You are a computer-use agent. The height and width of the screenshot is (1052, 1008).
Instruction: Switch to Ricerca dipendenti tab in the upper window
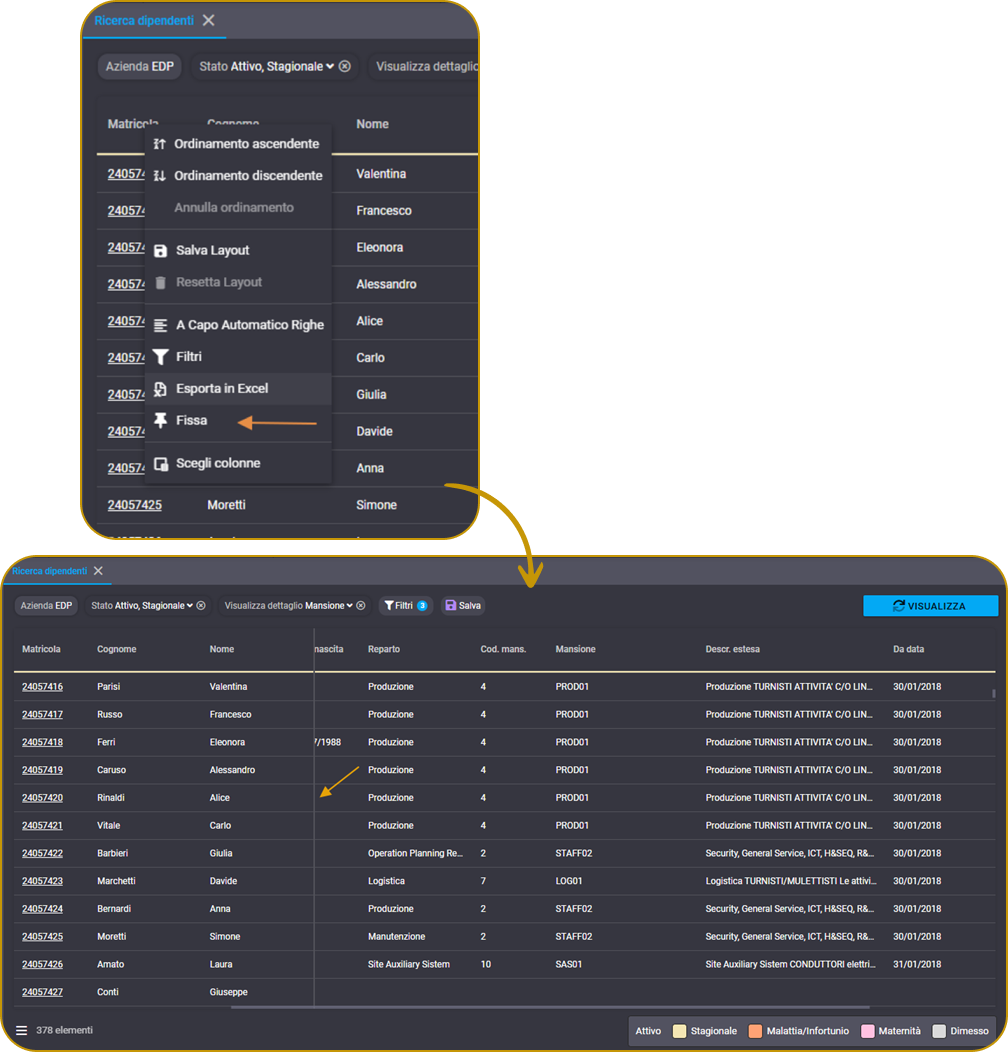click(x=144, y=21)
